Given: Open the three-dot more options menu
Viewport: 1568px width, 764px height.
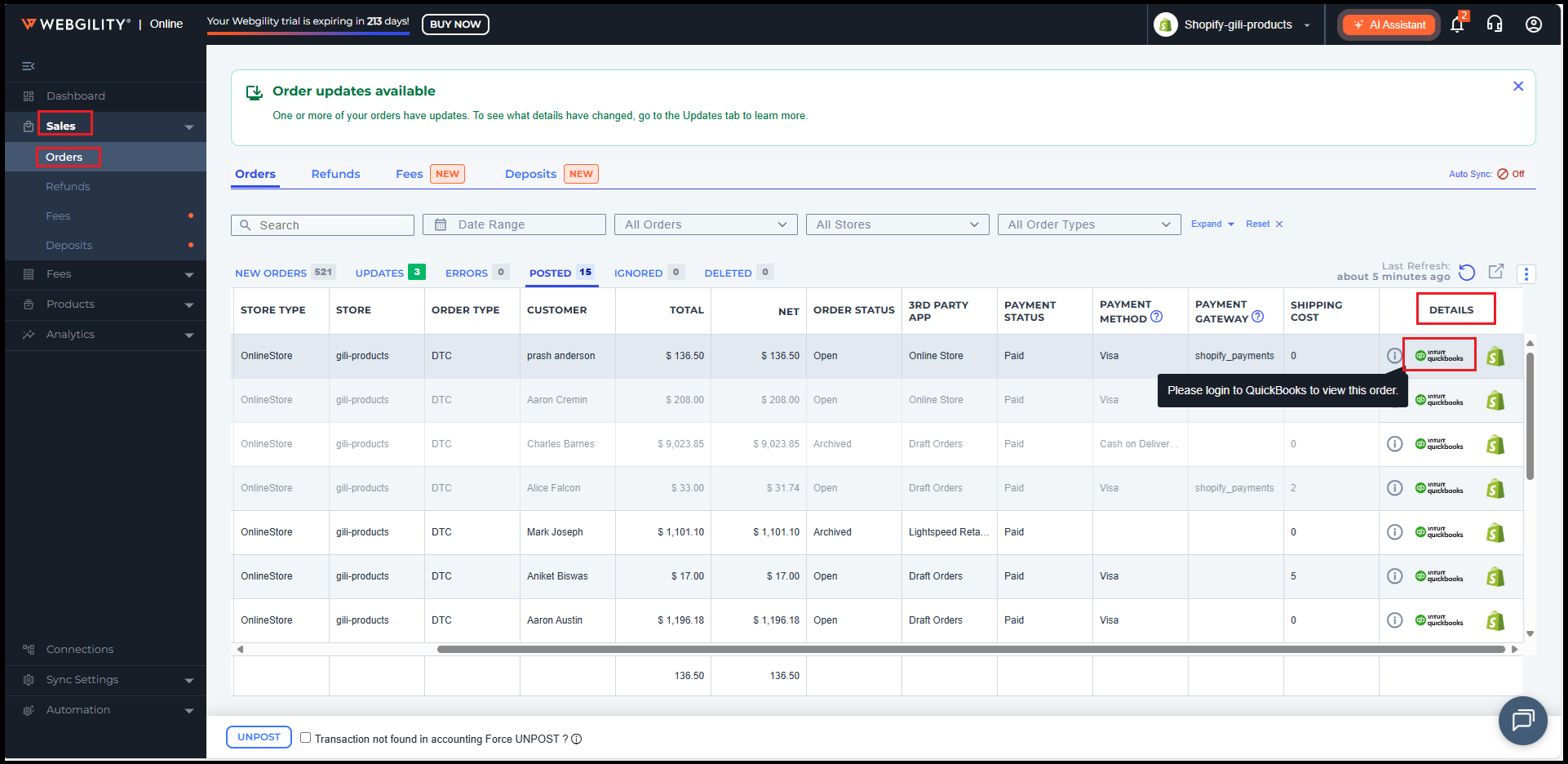Looking at the screenshot, I should [1526, 274].
